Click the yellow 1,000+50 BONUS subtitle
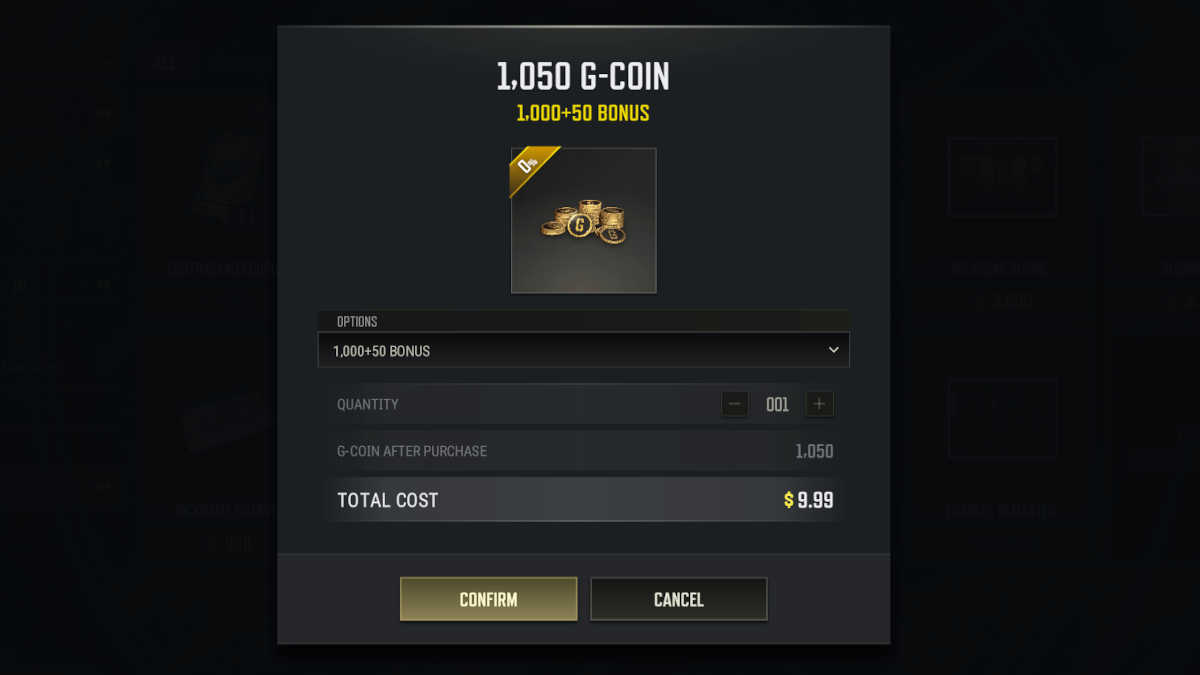 tap(583, 113)
